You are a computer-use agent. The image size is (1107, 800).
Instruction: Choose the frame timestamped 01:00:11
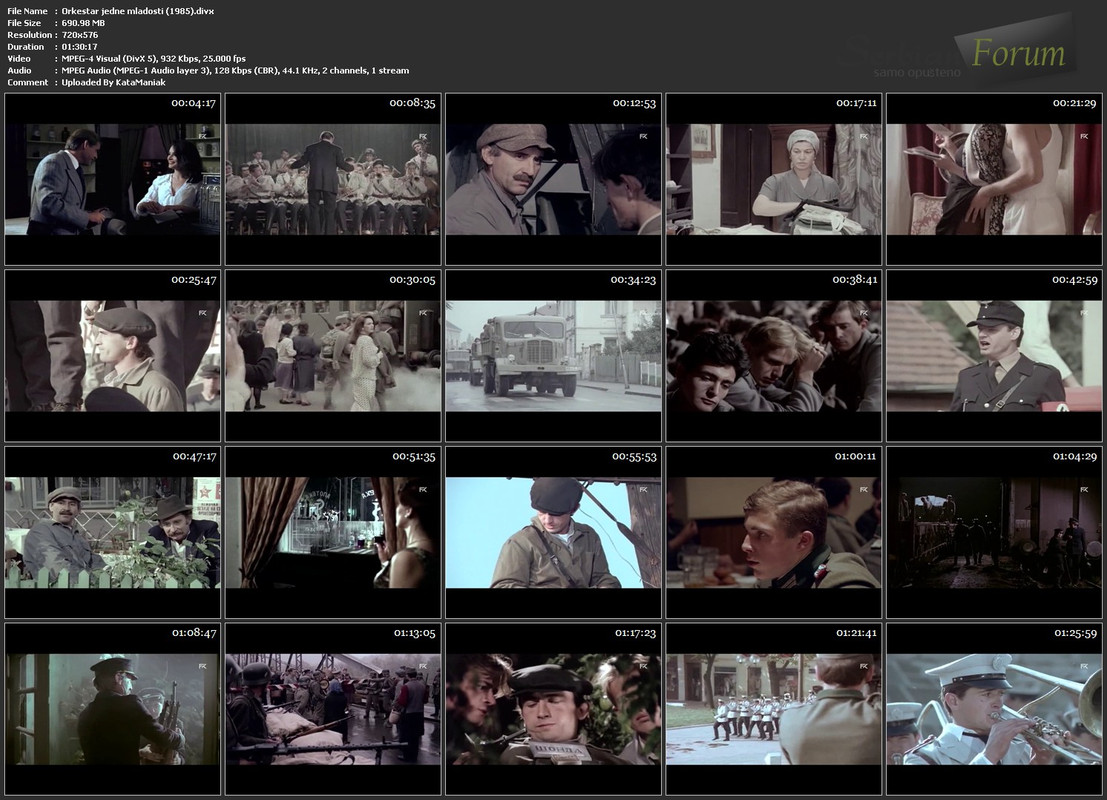(773, 532)
